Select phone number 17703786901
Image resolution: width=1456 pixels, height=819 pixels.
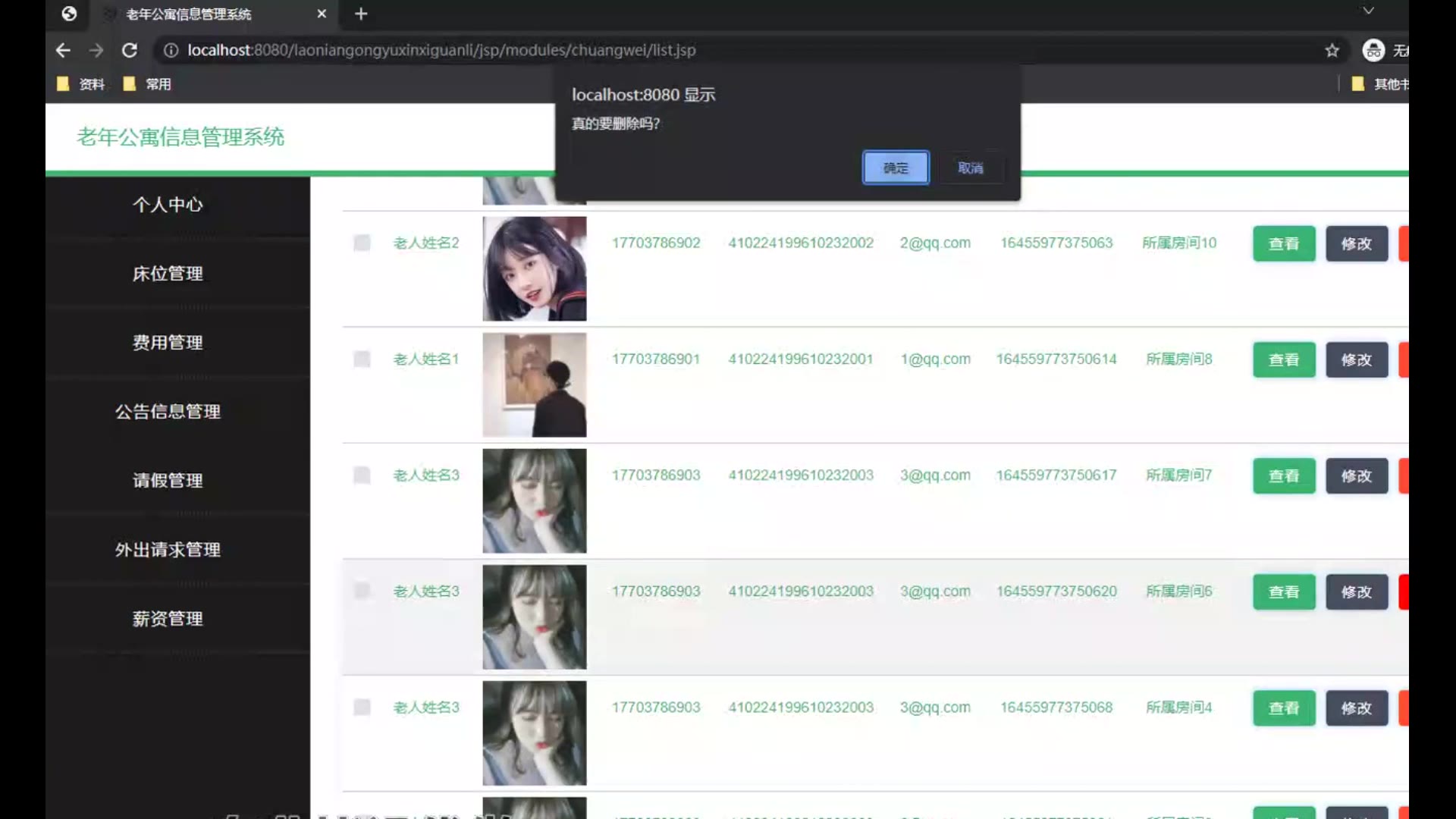pos(656,359)
